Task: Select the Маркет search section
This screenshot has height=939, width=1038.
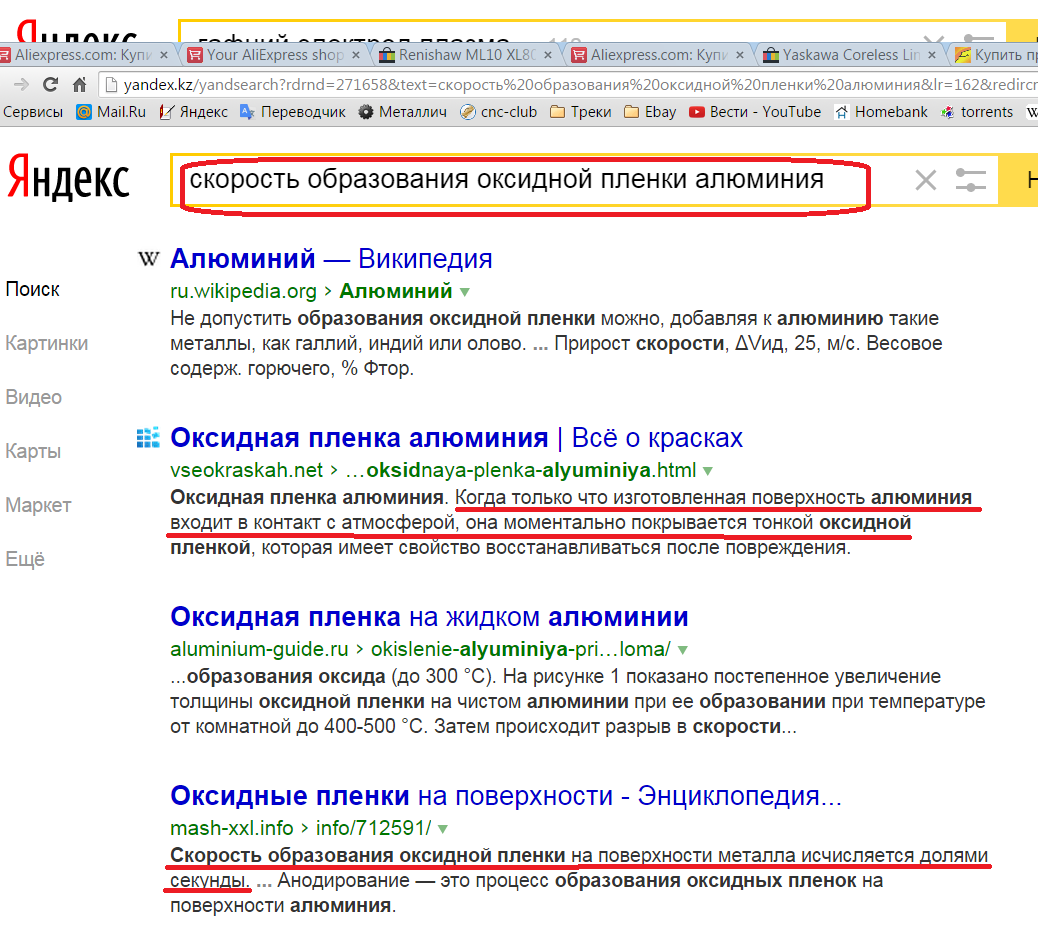Action: 38,505
